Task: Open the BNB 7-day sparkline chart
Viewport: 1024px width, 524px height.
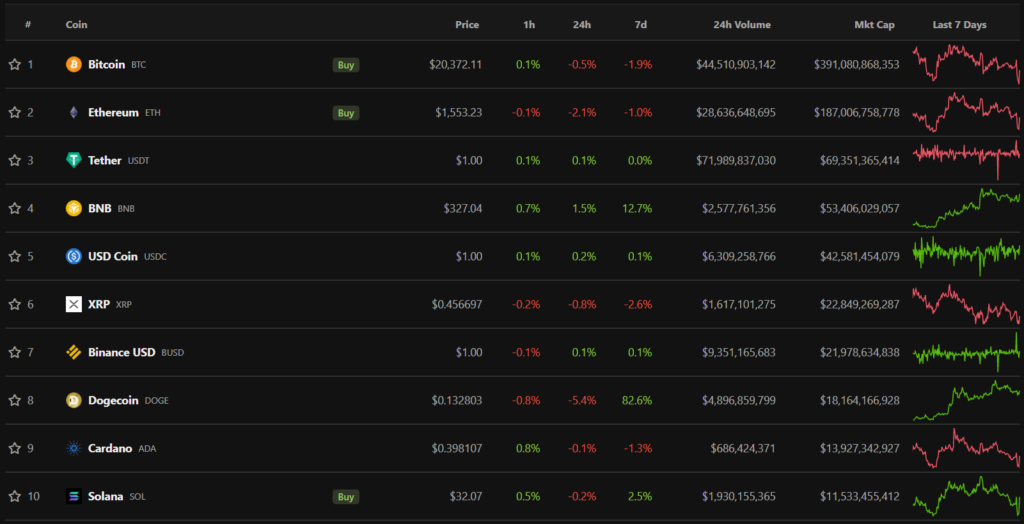Action: point(966,207)
